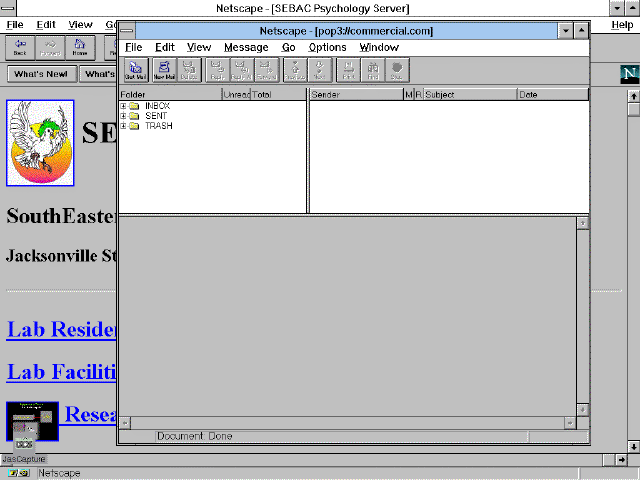
Task: Sort by the Folder column header
Action: [171, 95]
